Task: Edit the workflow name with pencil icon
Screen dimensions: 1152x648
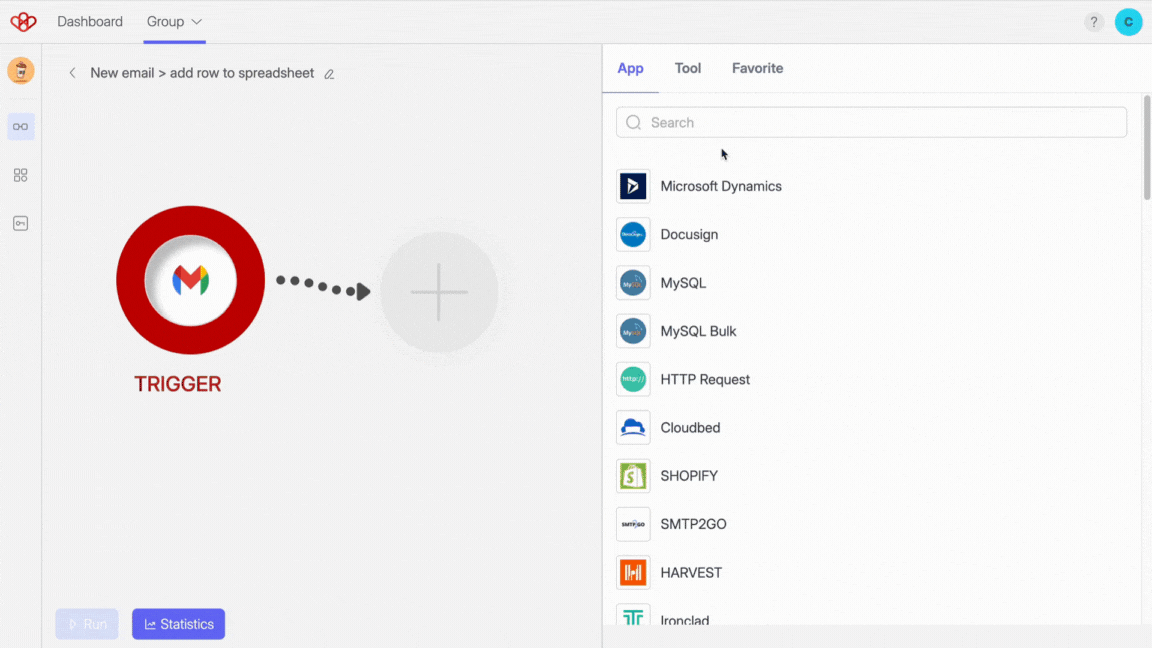Action: click(x=329, y=73)
